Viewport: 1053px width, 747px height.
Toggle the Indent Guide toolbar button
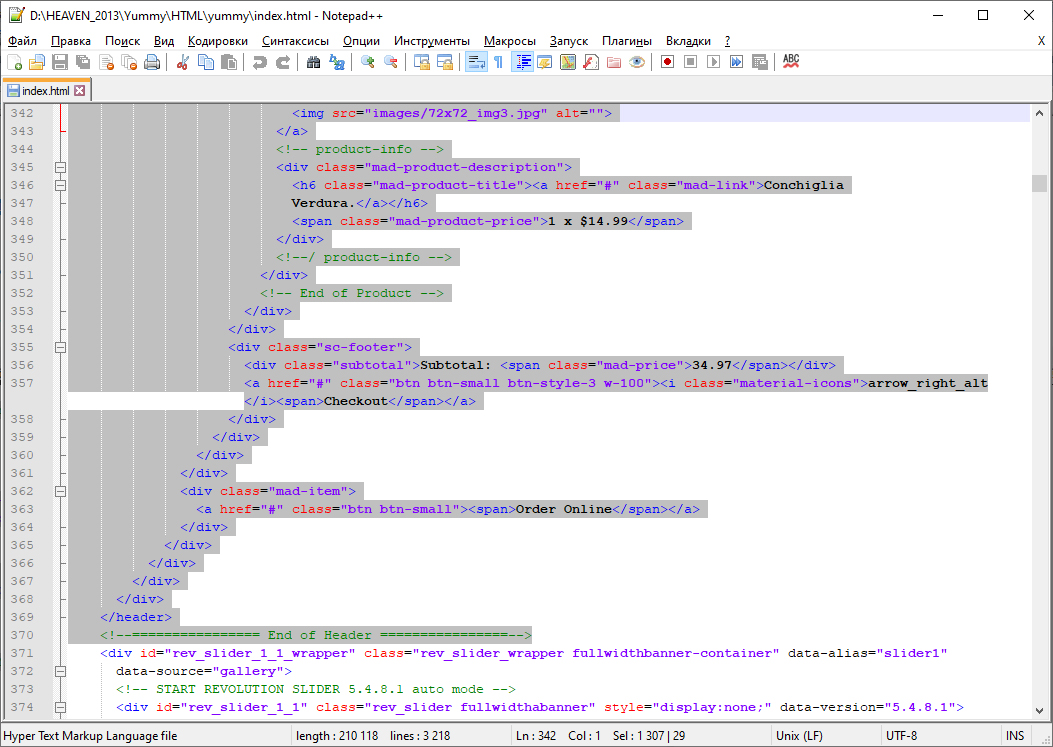click(x=522, y=62)
